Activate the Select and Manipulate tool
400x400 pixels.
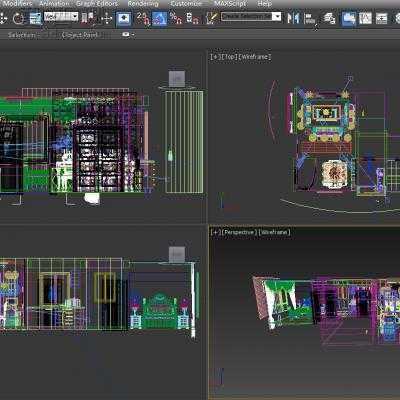click(106, 18)
